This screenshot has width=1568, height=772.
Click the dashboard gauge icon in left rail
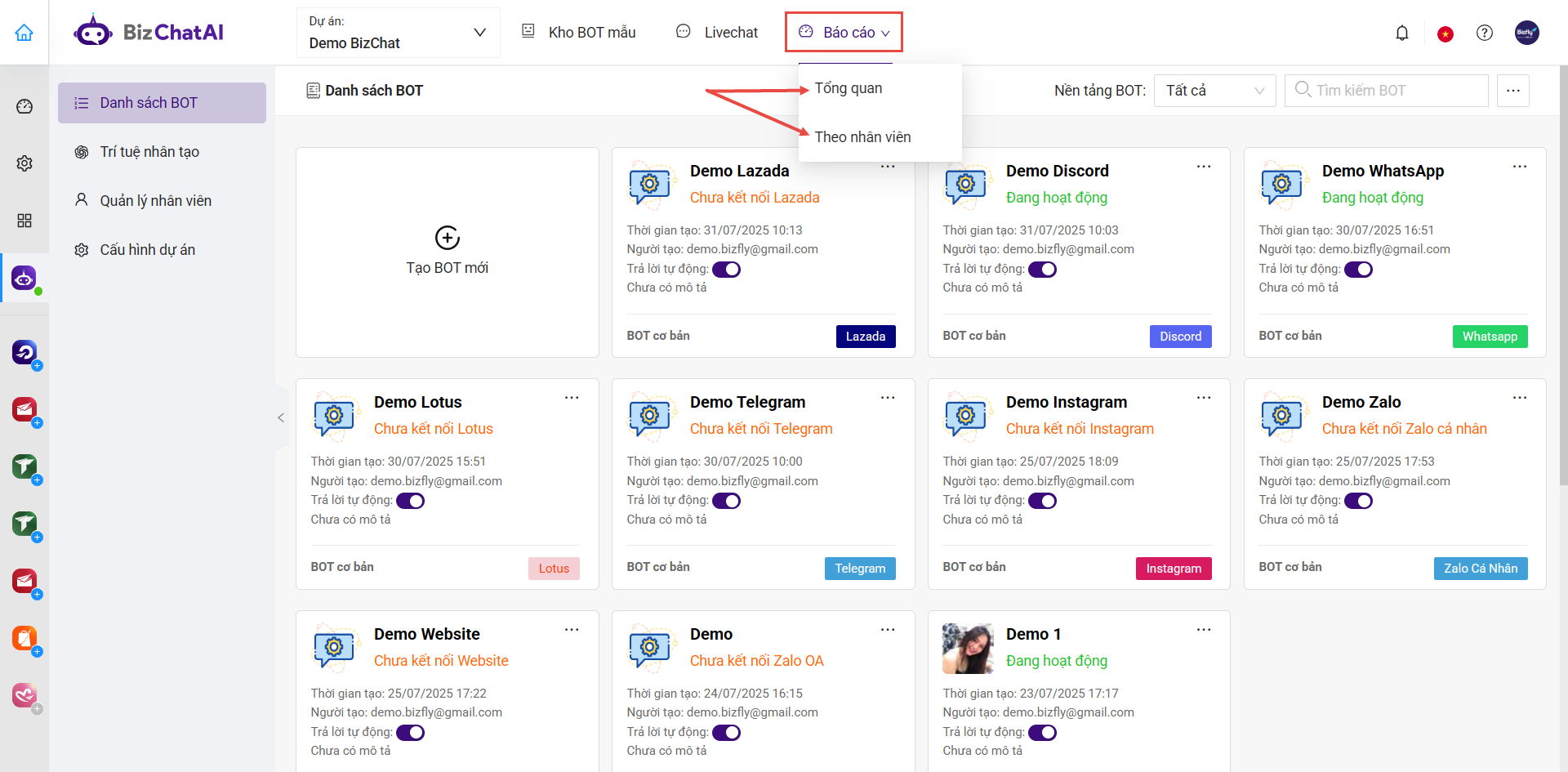(x=24, y=106)
